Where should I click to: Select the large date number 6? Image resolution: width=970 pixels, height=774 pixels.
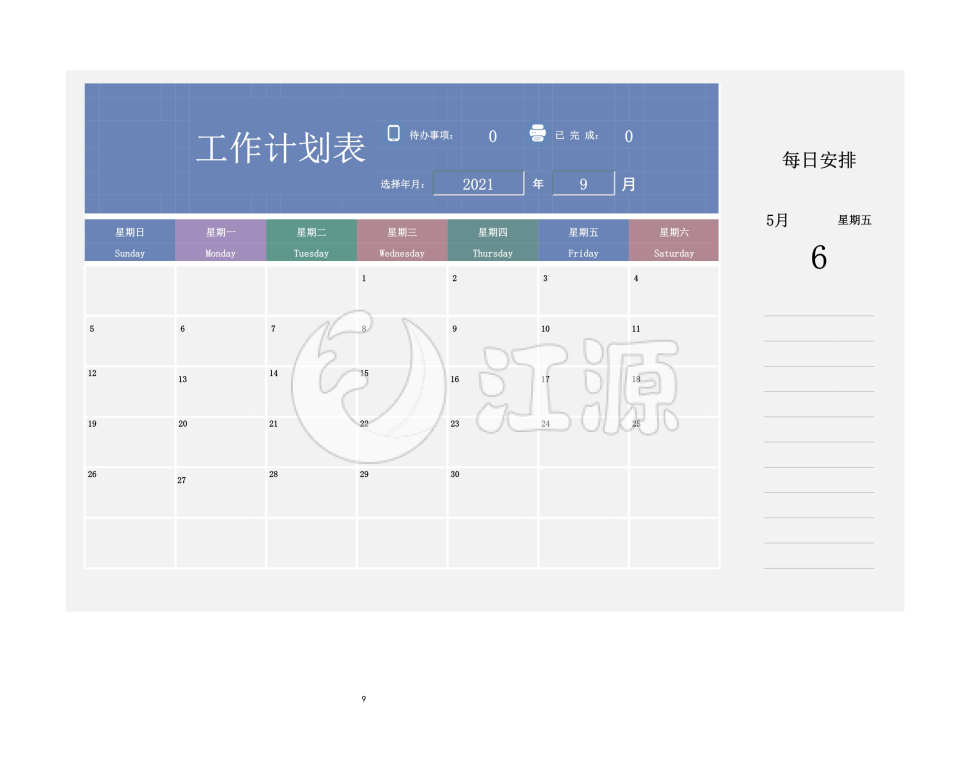pyautogui.click(x=819, y=258)
